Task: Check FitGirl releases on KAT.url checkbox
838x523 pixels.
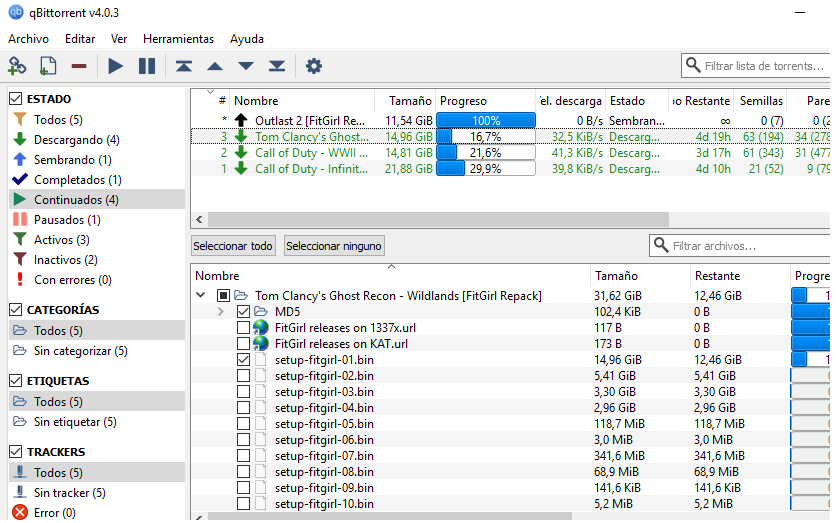Action: click(x=243, y=344)
